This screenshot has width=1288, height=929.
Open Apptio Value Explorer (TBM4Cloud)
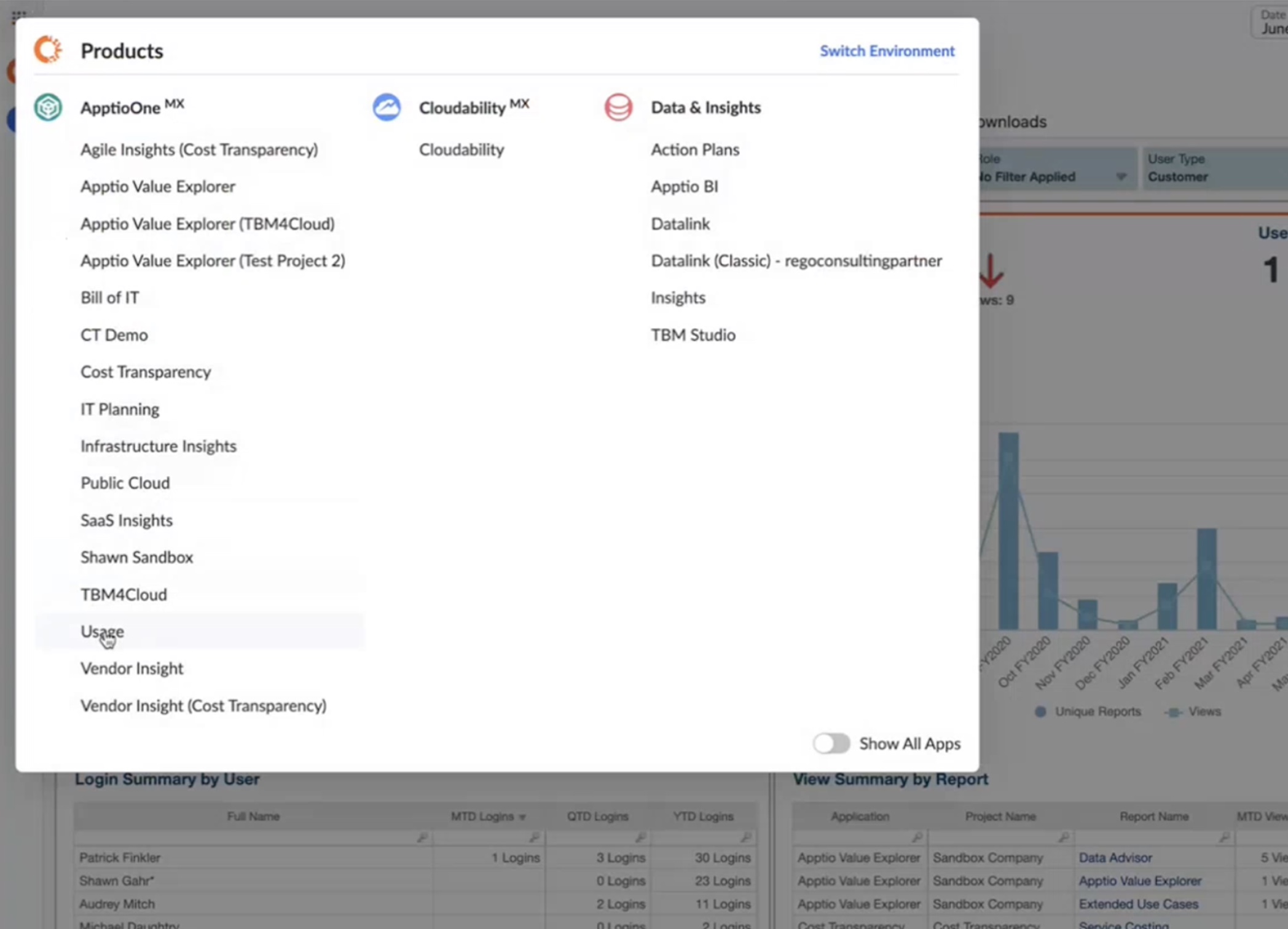(x=207, y=224)
